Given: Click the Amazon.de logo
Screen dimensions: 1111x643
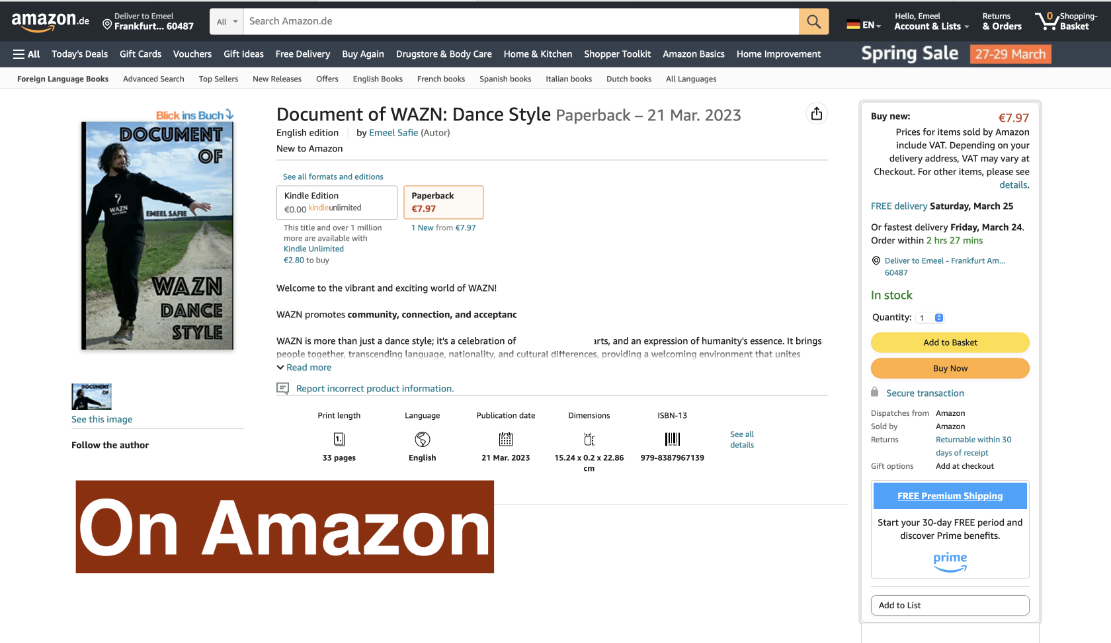Looking at the screenshot, I should tap(50, 21).
